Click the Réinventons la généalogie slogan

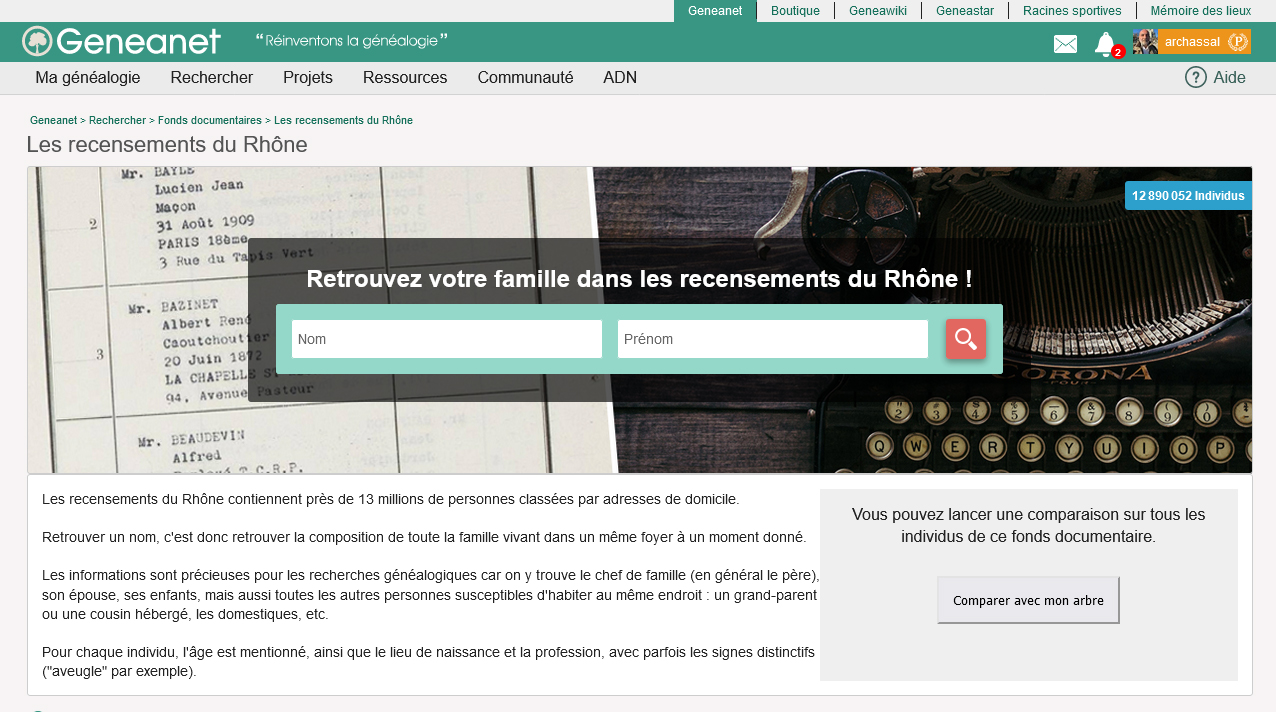tap(352, 41)
